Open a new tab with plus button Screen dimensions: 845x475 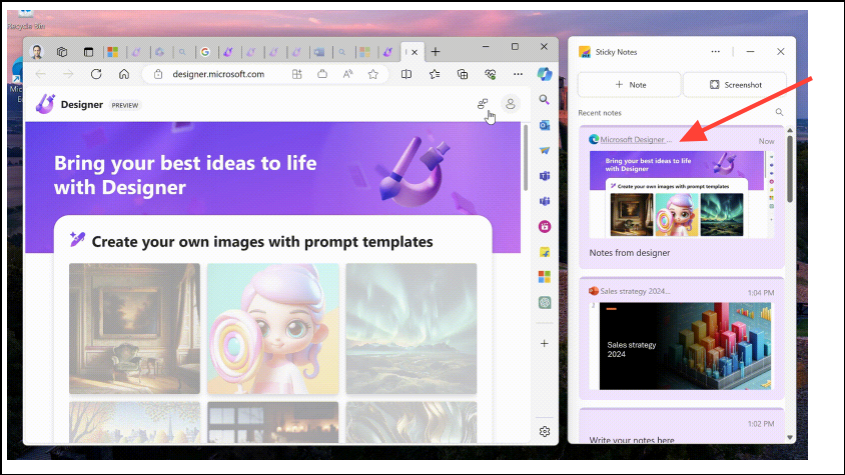pos(435,52)
